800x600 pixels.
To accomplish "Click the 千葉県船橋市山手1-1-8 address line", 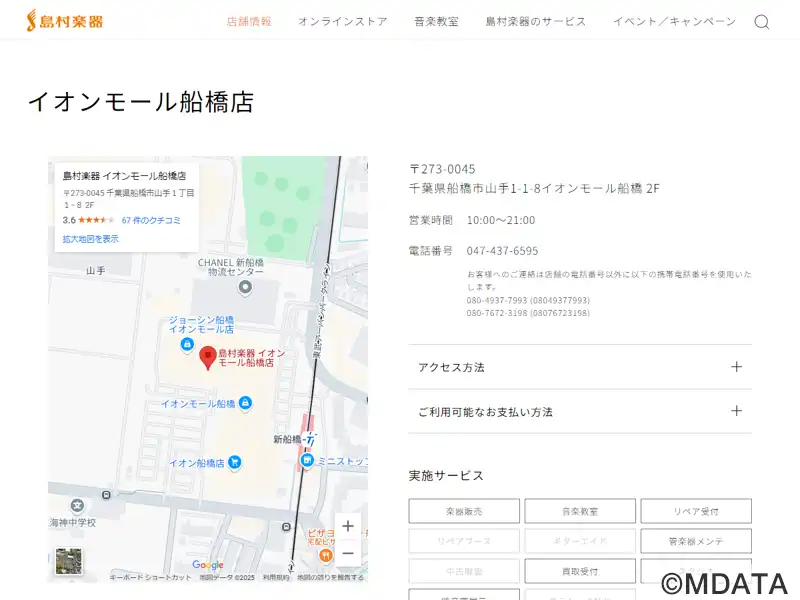I will (x=534, y=188).
